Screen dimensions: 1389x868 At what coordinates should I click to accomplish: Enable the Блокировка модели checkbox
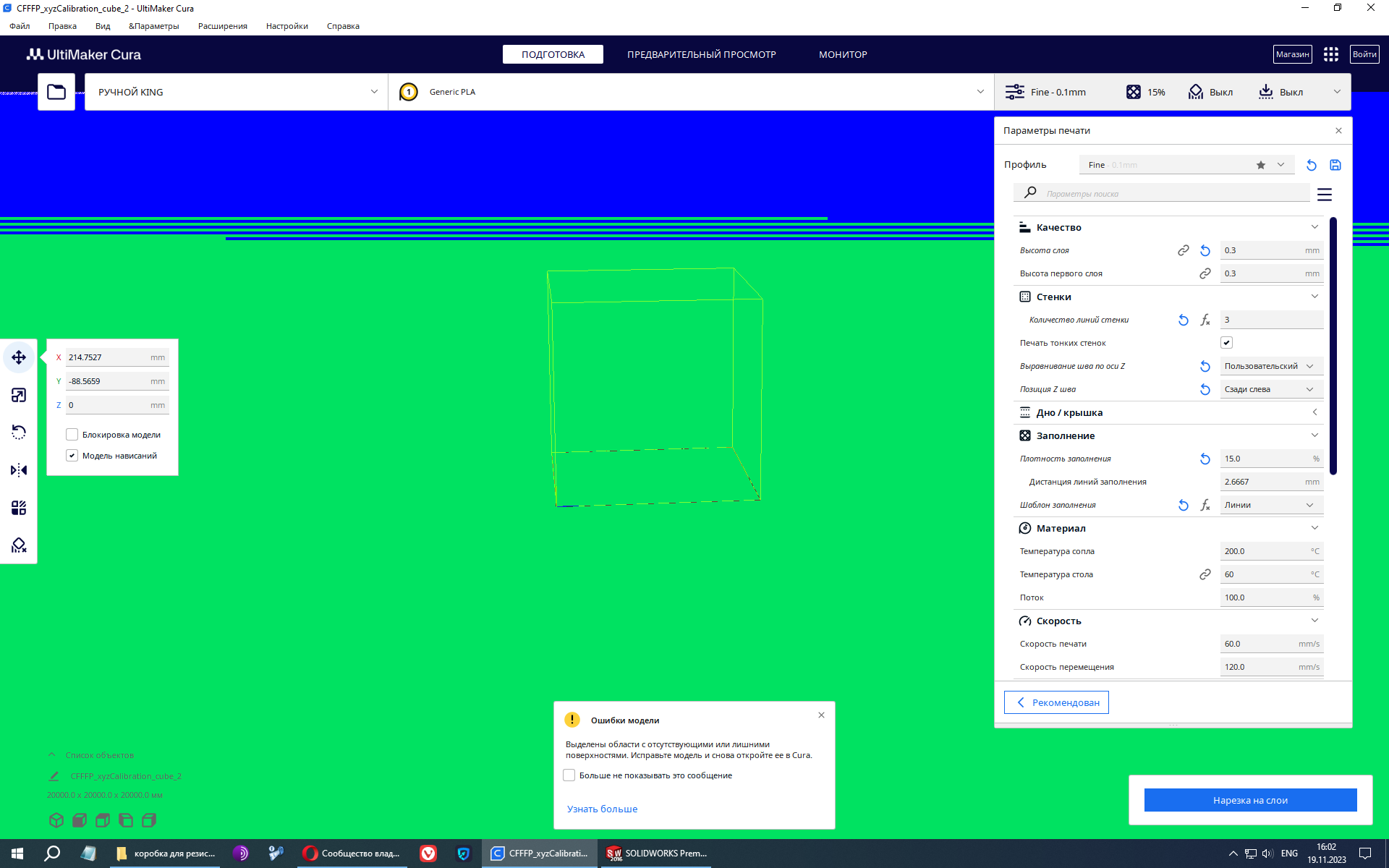click(x=72, y=435)
